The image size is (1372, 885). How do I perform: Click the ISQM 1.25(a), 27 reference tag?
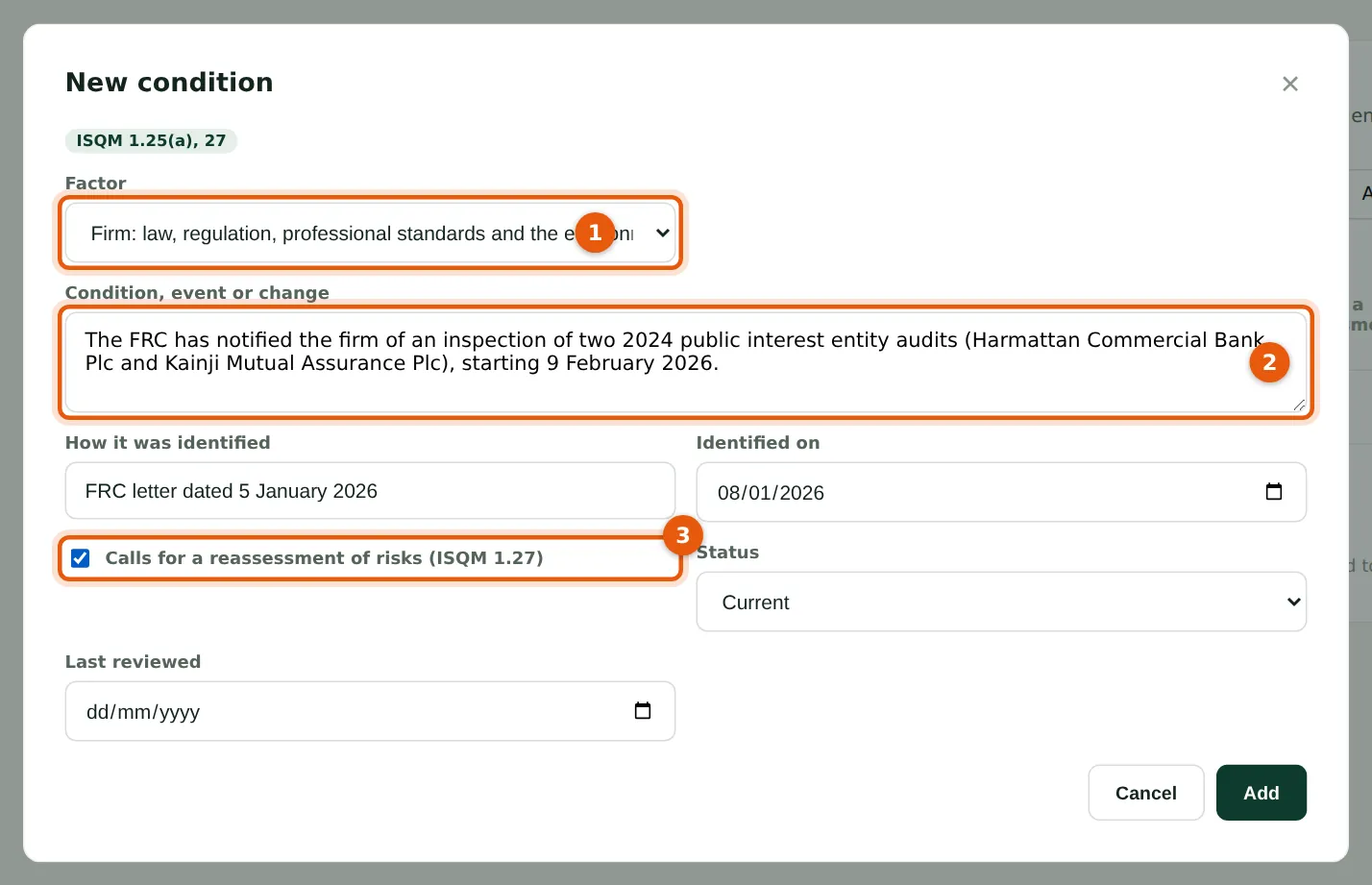(151, 140)
